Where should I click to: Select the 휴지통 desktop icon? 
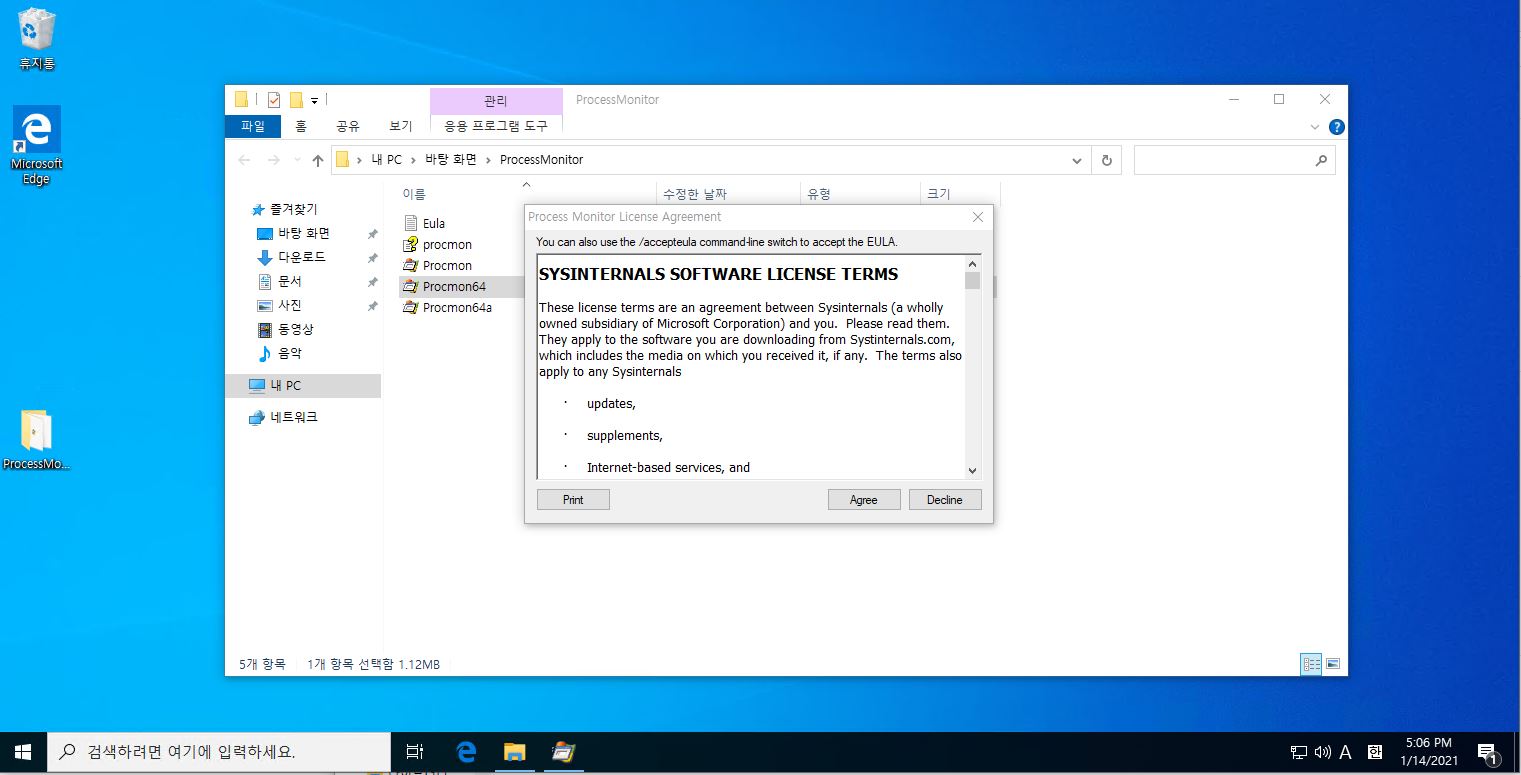point(37,40)
